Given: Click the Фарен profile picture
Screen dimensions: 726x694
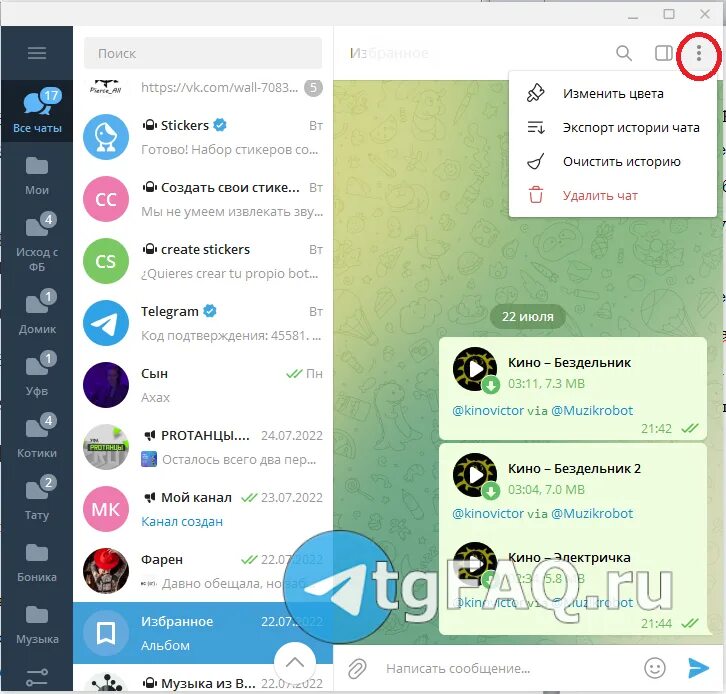Looking at the screenshot, I should 106,571.
